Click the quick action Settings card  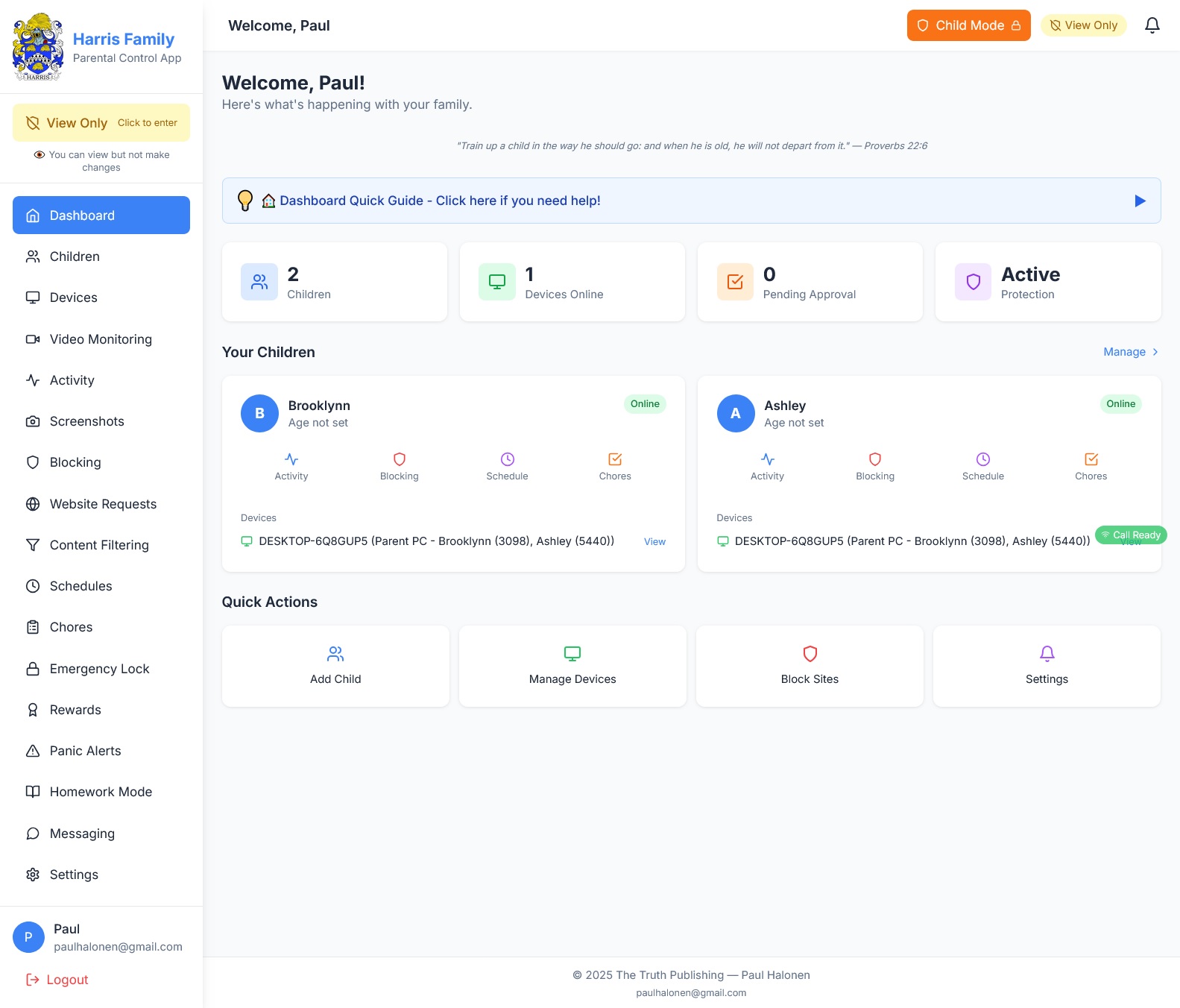(1047, 666)
